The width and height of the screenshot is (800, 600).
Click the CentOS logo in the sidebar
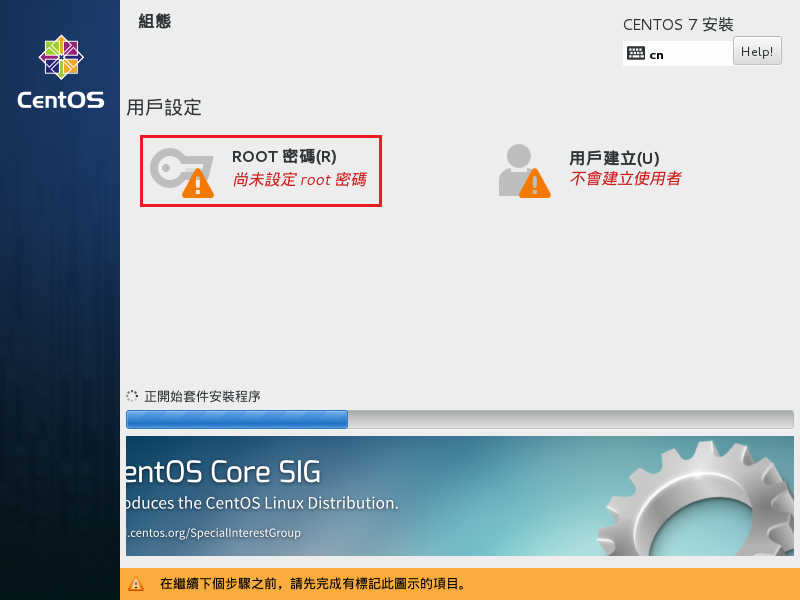[x=60, y=73]
